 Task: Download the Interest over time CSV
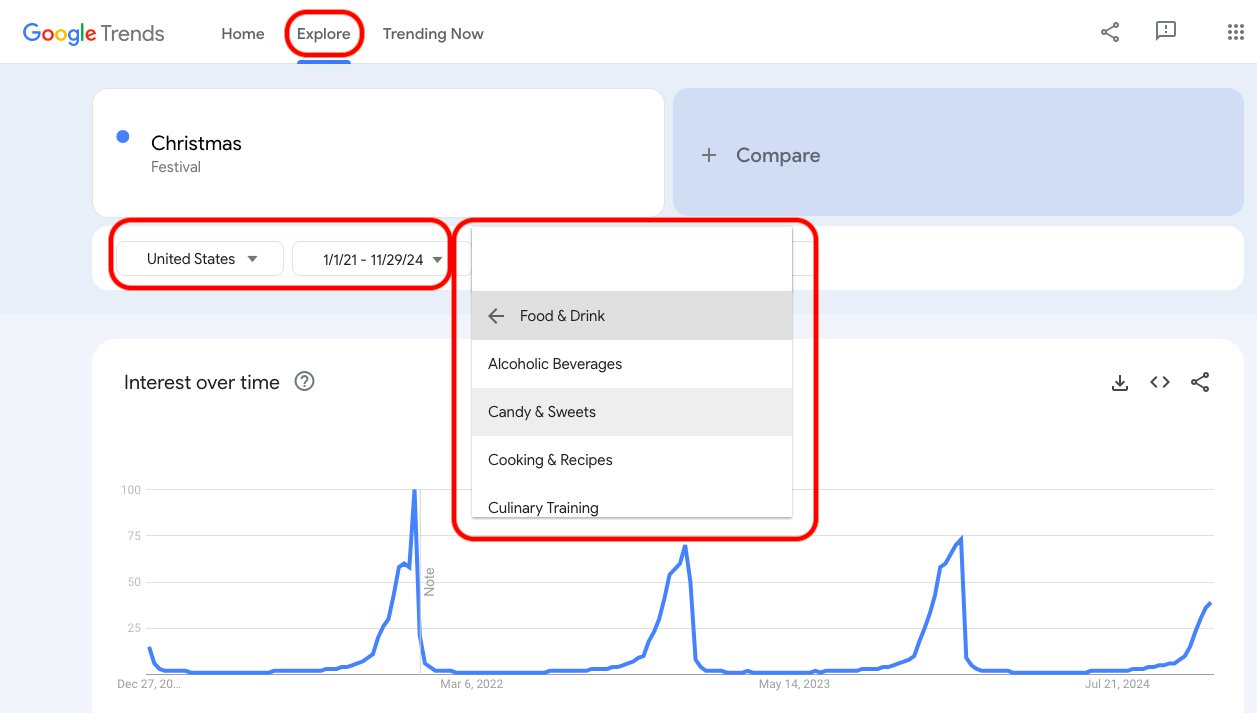pos(1120,382)
